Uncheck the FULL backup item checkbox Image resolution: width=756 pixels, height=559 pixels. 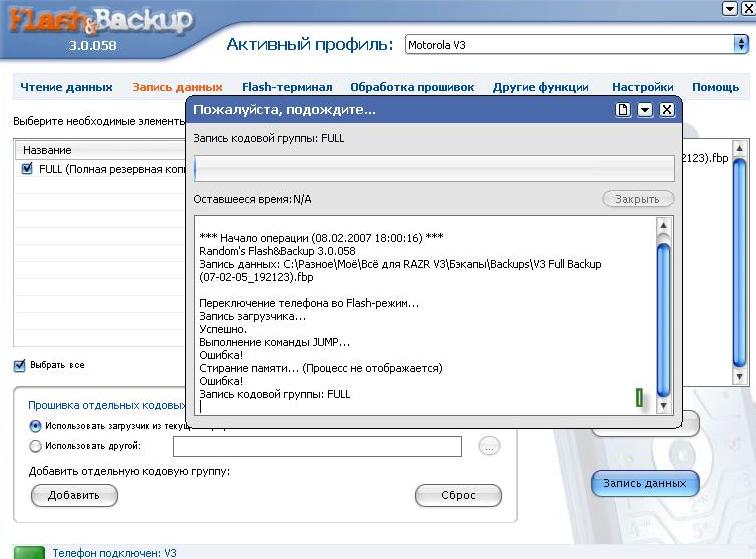[27, 169]
